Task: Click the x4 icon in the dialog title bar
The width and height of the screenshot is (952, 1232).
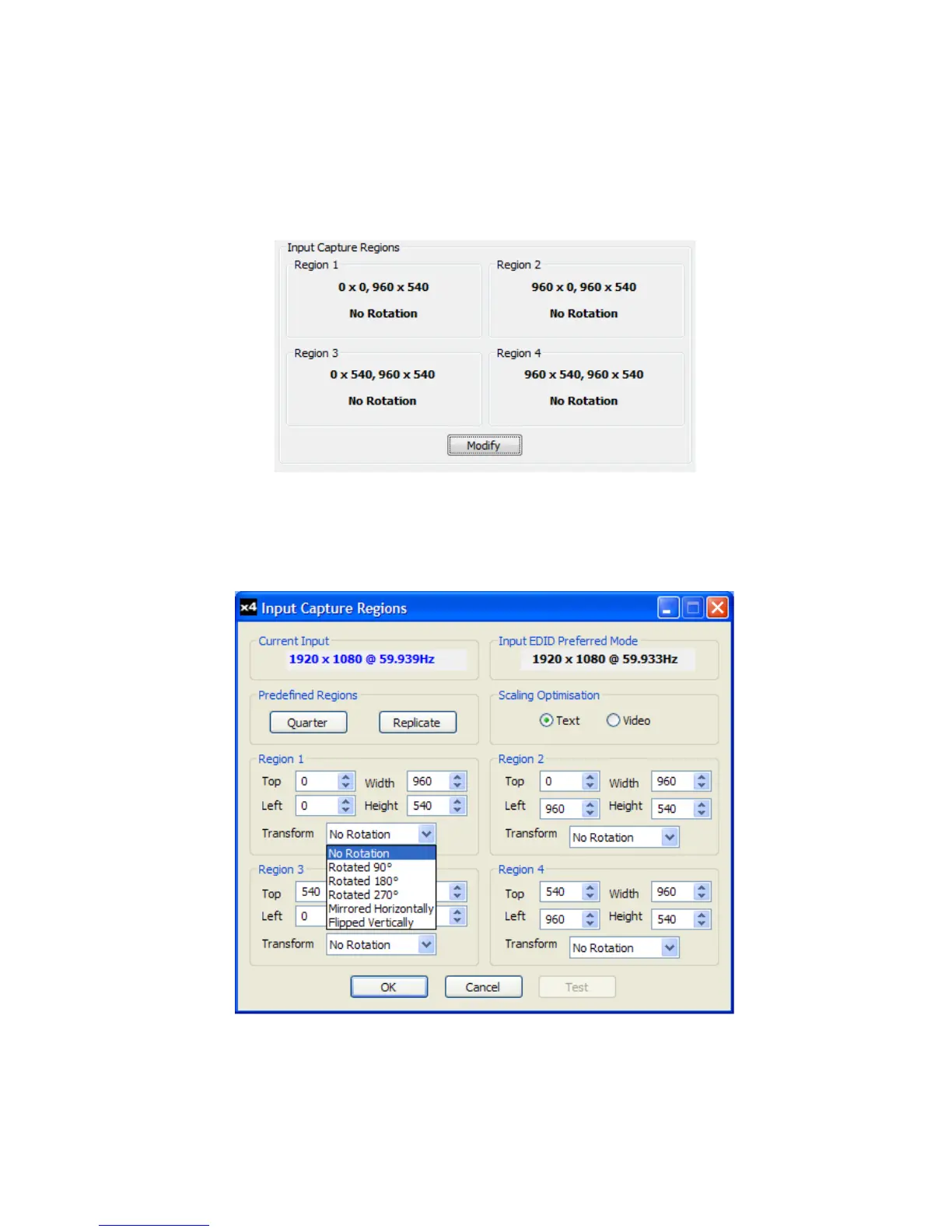Action: click(x=248, y=607)
